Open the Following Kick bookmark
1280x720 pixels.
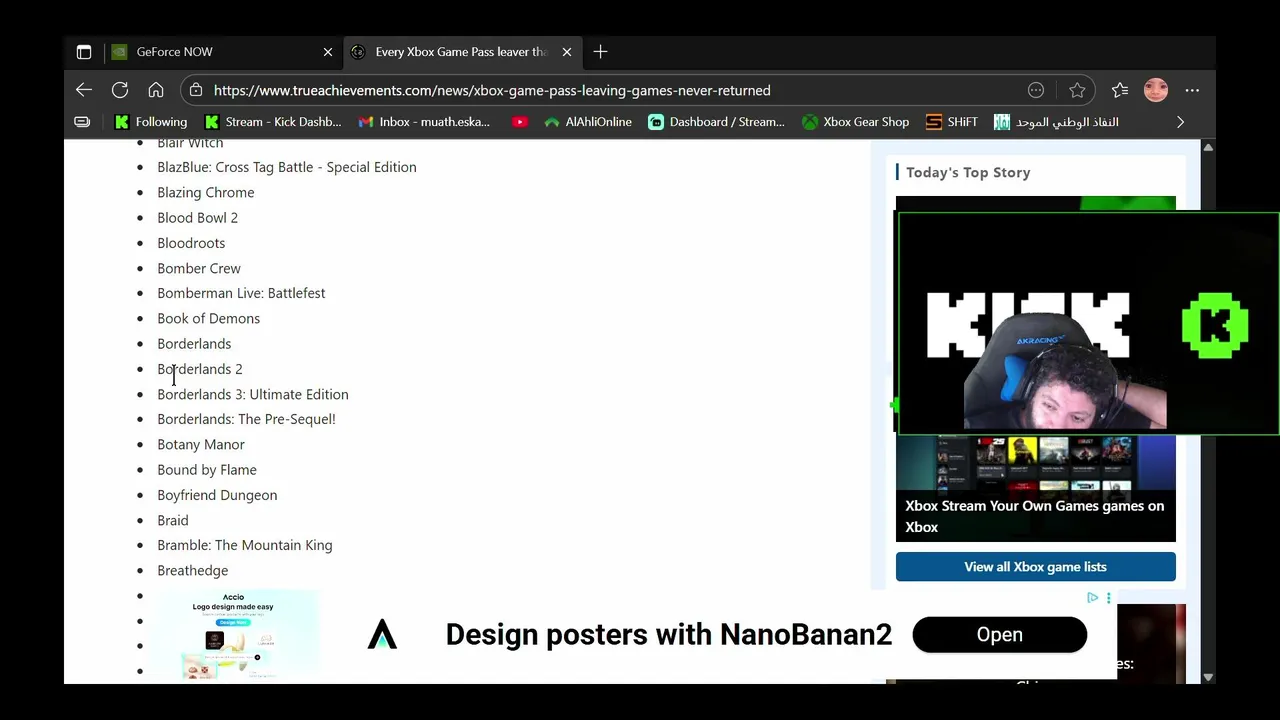(151, 122)
